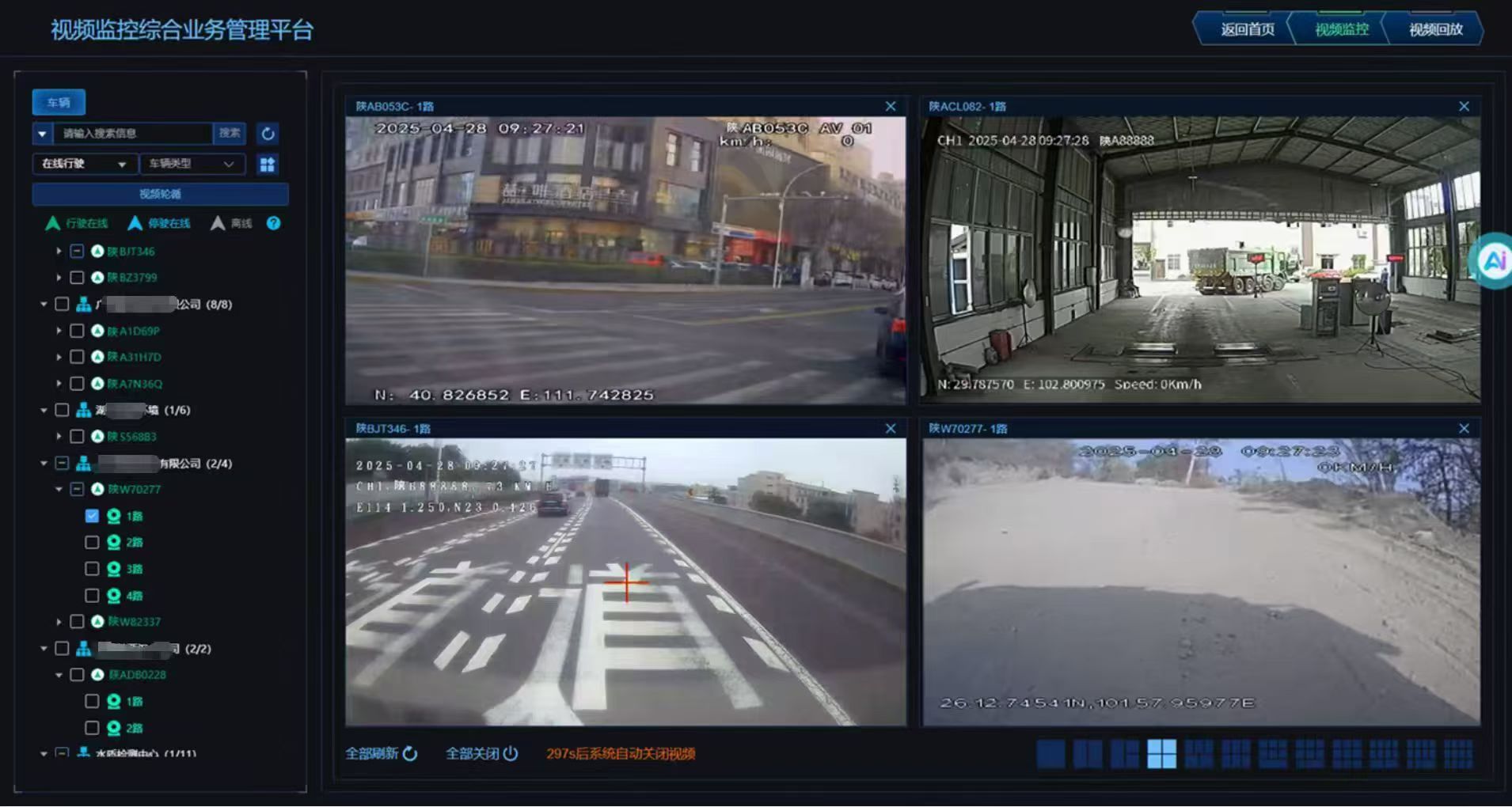
Task: Check the 陕BZ3799 vehicle checkbox
Action: coord(77,278)
